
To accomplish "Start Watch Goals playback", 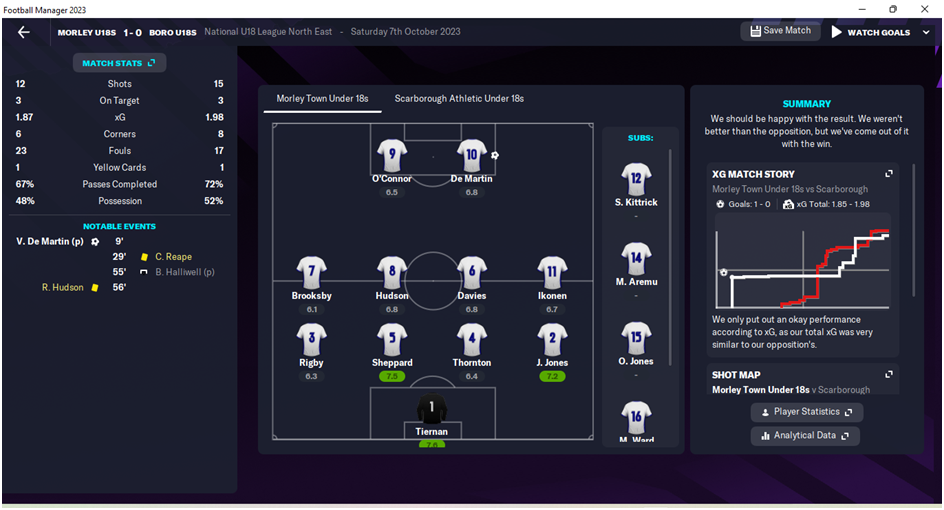I will point(871,33).
